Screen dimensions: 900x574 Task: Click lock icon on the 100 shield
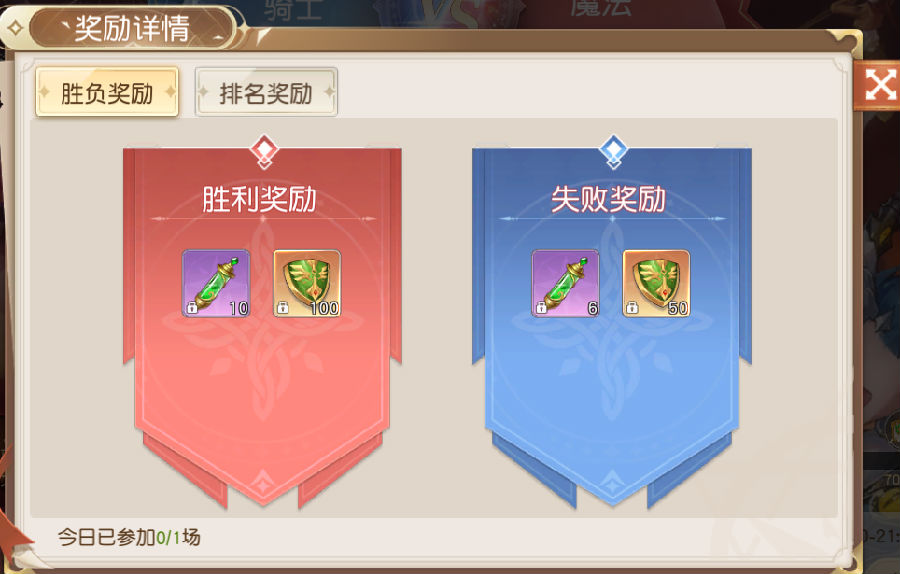283,308
